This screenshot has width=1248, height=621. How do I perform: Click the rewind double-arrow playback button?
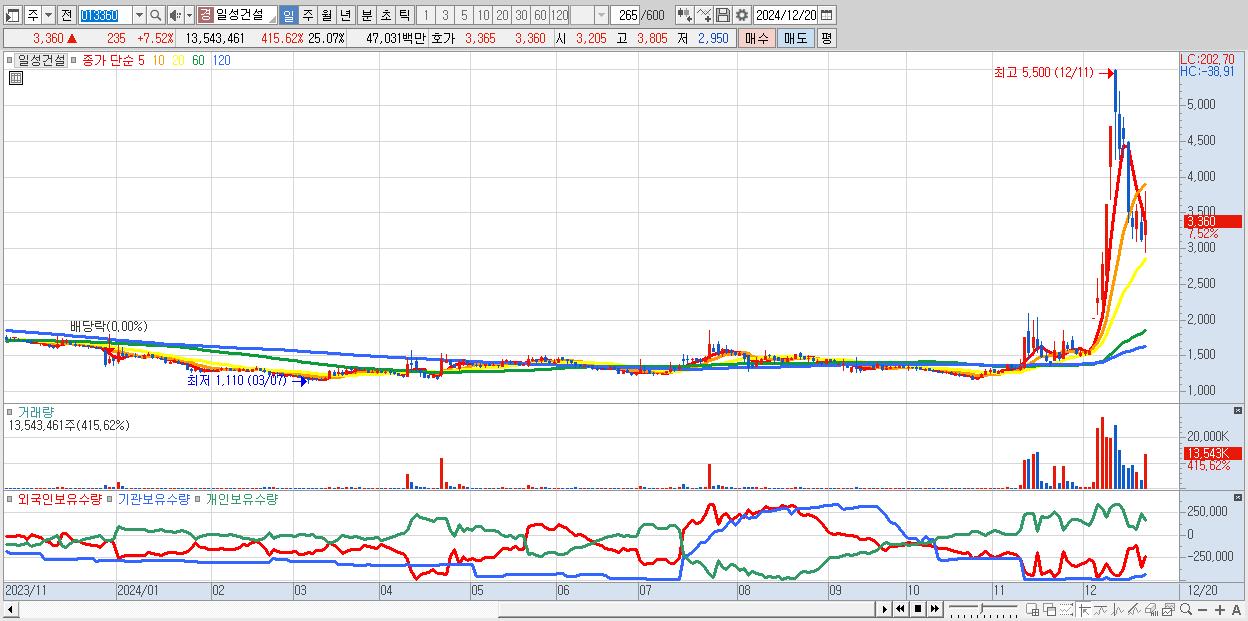pyautogui.click(x=900, y=609)
